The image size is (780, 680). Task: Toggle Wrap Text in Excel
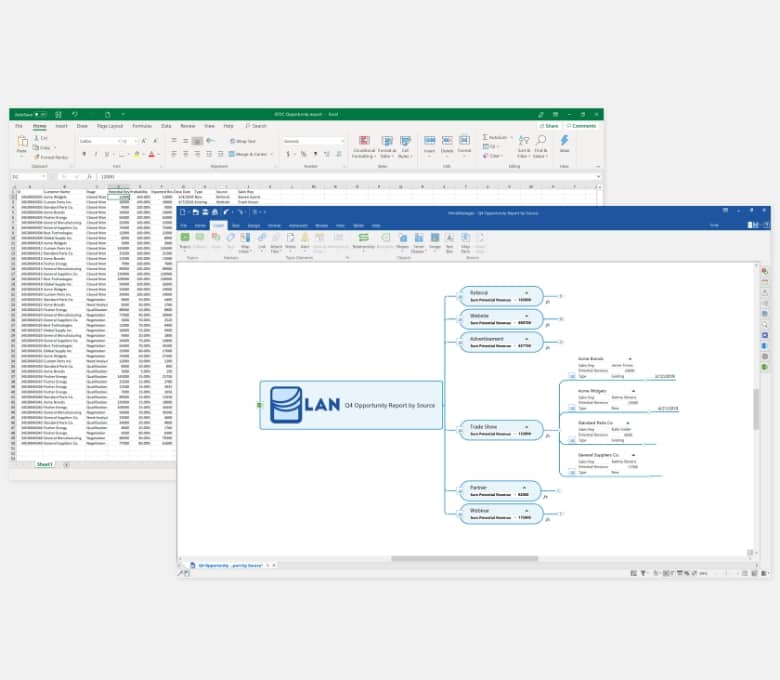(242, 141)
